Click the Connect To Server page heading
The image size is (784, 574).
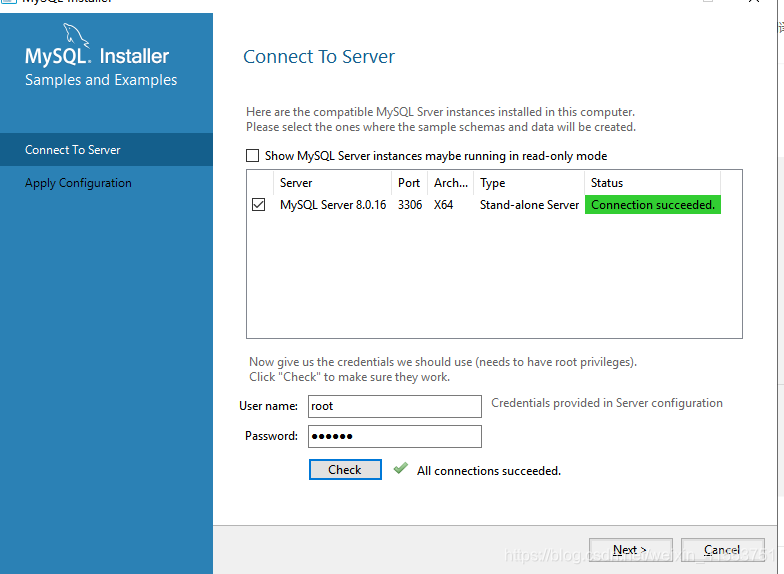click(x=319, y=56)
